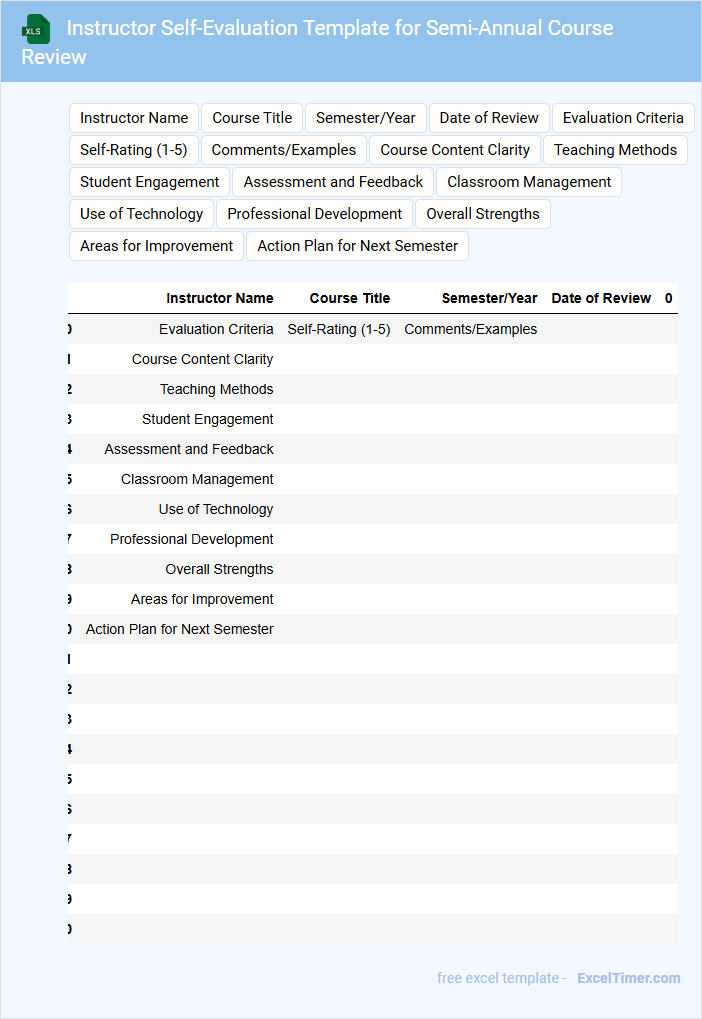Select the Professional Development tag
The width and height of the screenshot is (702, 1019).
tap(315, 214)
